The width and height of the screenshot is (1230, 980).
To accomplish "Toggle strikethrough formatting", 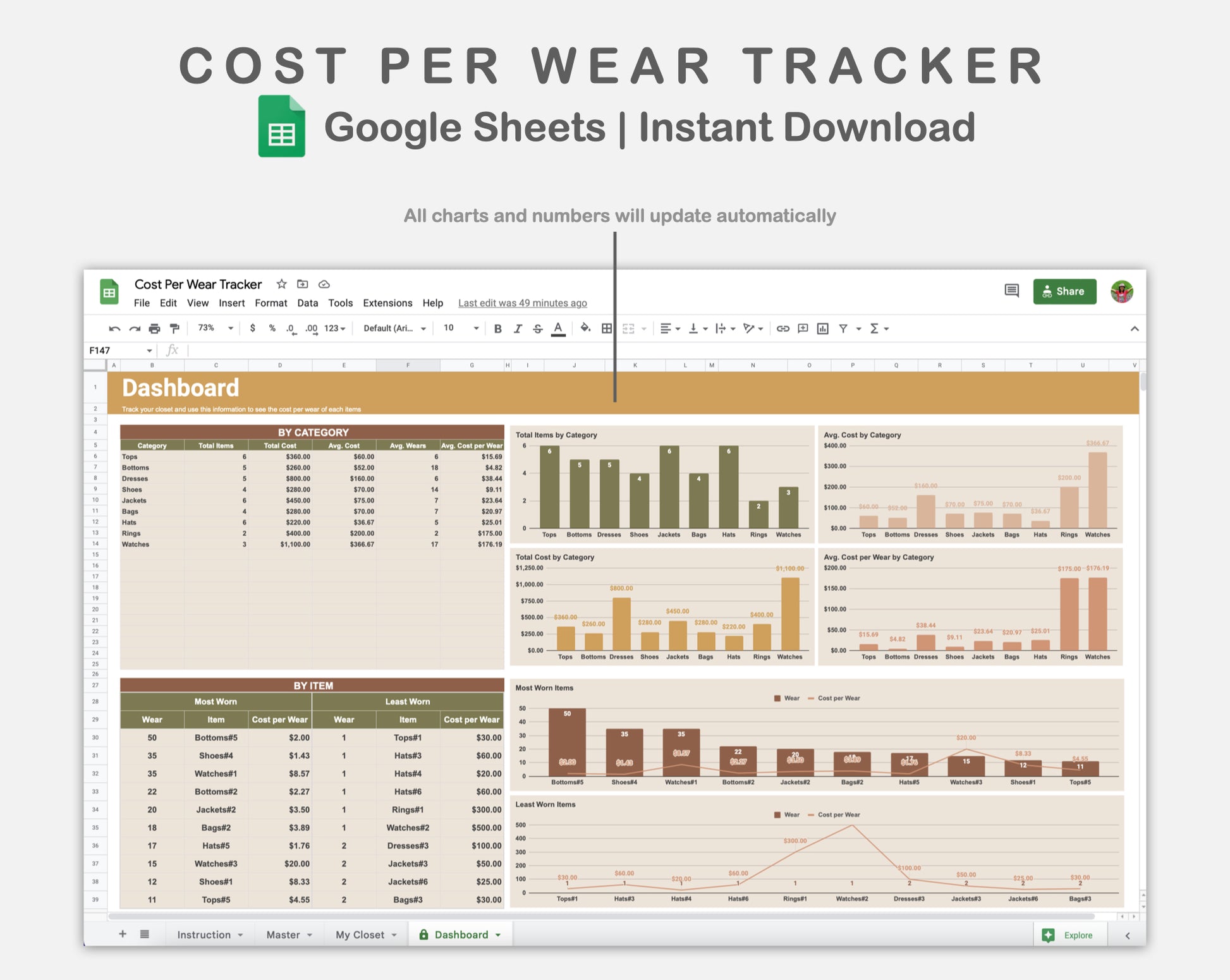I will tap(537, 329).
